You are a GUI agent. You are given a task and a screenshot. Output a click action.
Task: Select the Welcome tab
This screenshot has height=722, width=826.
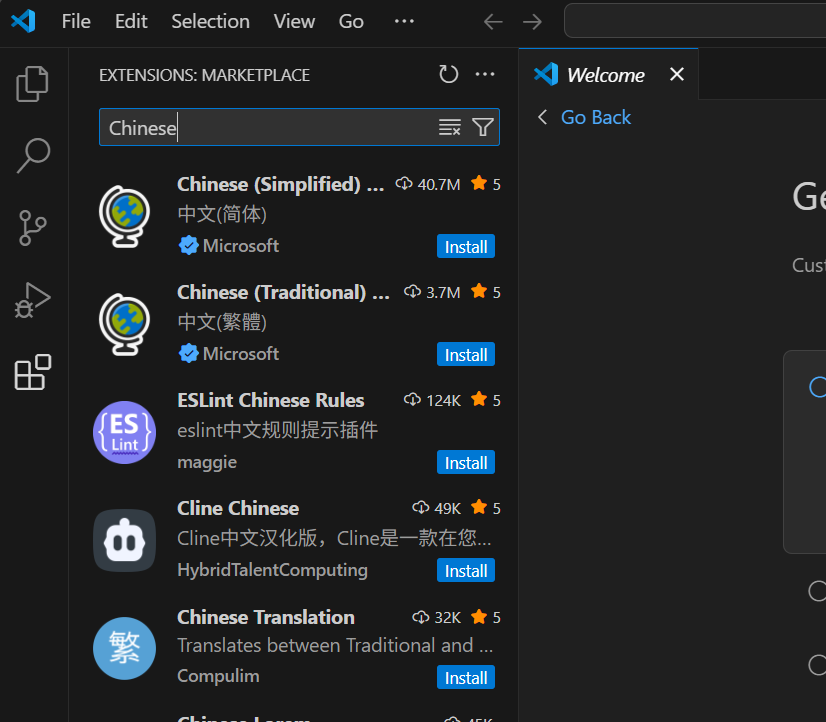[608, 74]
